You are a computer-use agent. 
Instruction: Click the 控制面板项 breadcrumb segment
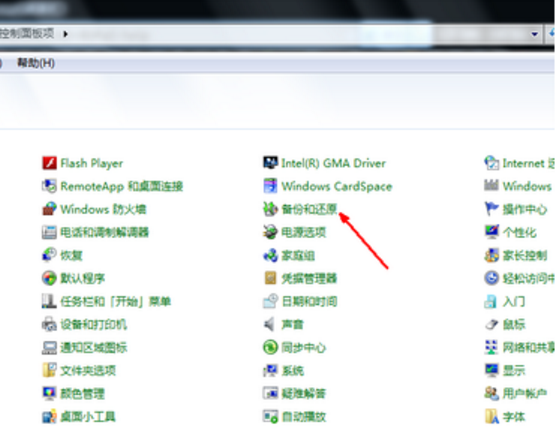pos(27,33)
